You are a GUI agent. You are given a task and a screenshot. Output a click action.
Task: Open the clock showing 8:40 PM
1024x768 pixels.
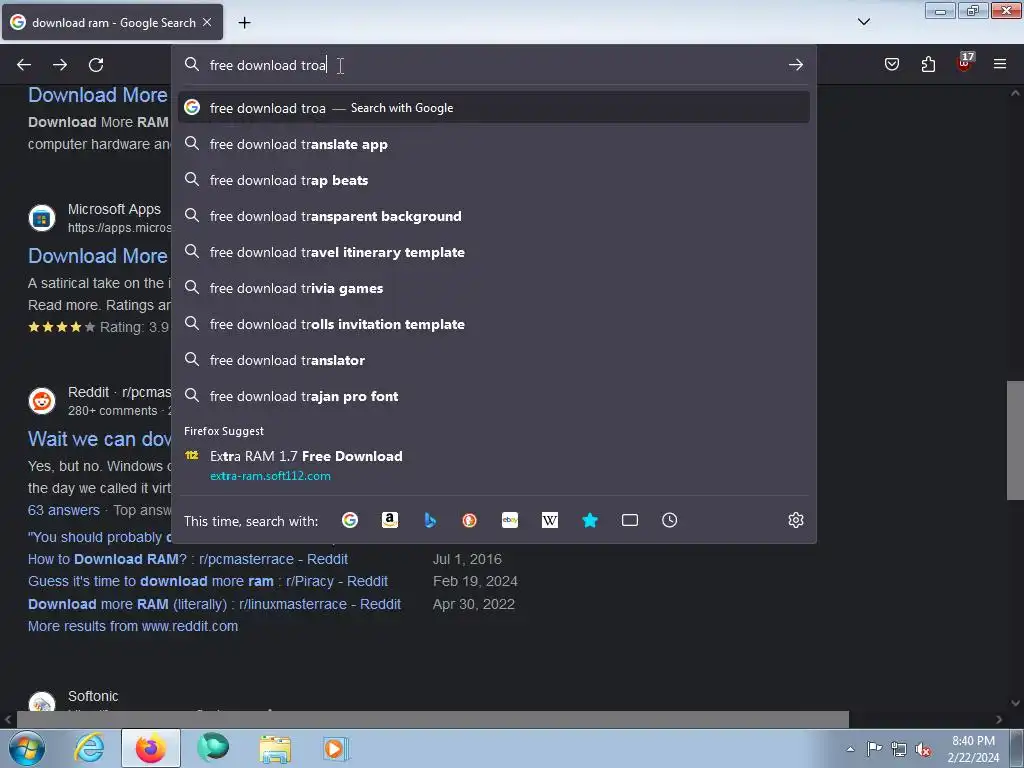(973, 749)
